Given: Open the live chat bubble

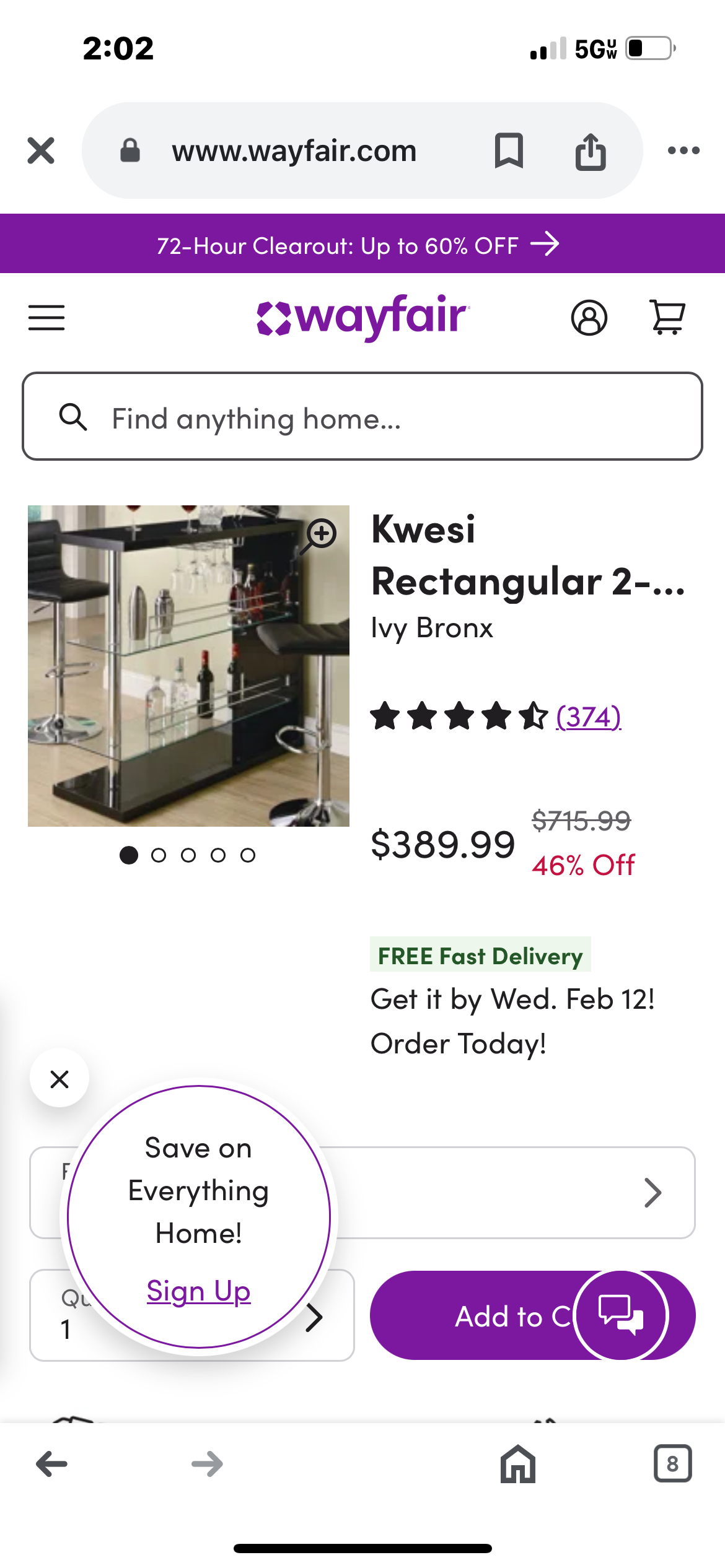Looking at the screenshot, I should click(x=621, y=1314).
